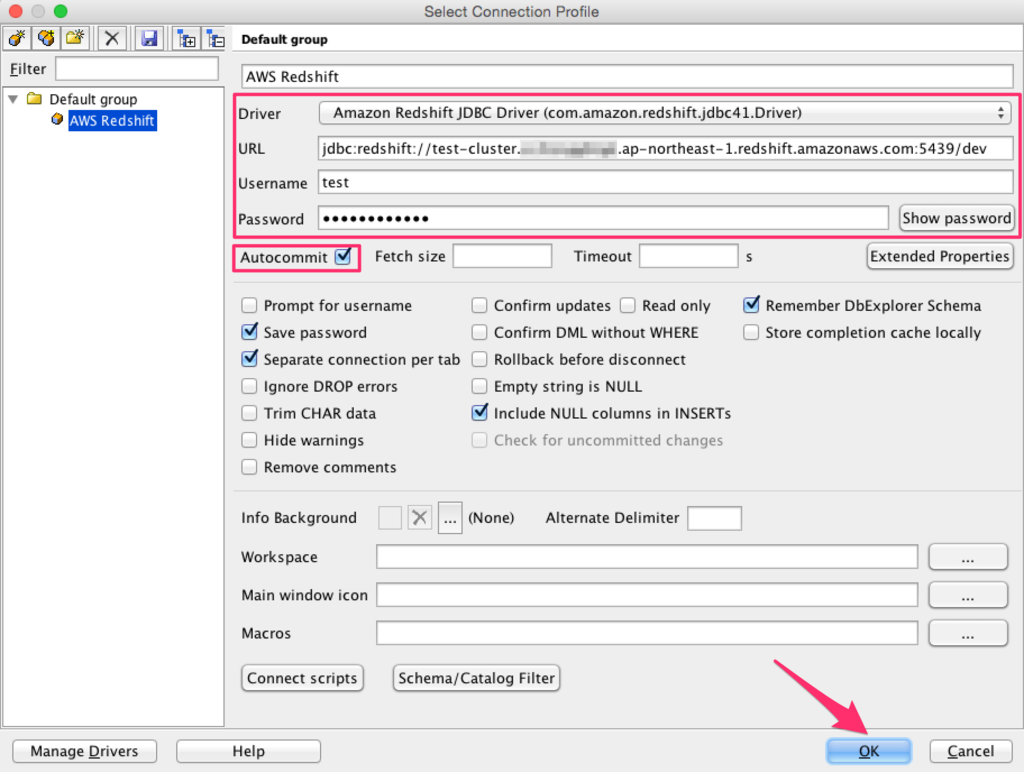Click the Password field
The height and width of the screenshot is (772, 1024).
(603, 218)
